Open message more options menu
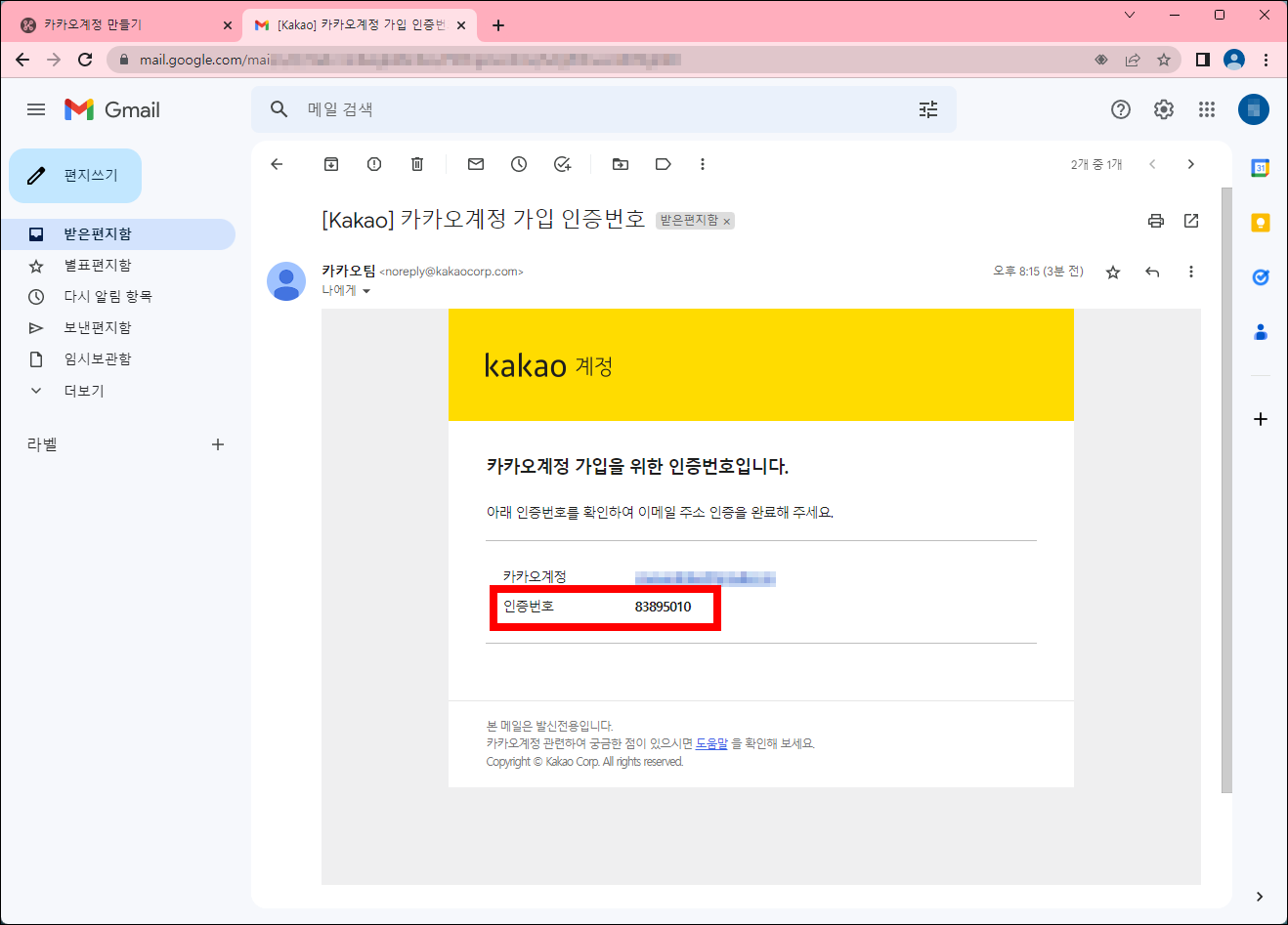The image size is (1288, 925). 1191,272
